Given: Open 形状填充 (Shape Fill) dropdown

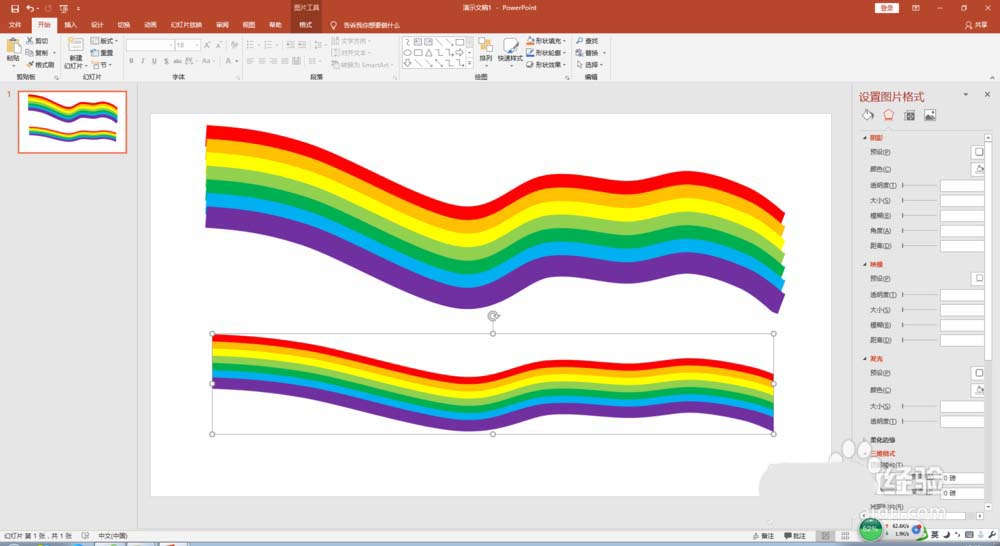Looking at the screenshot, I should pos(550,41).
